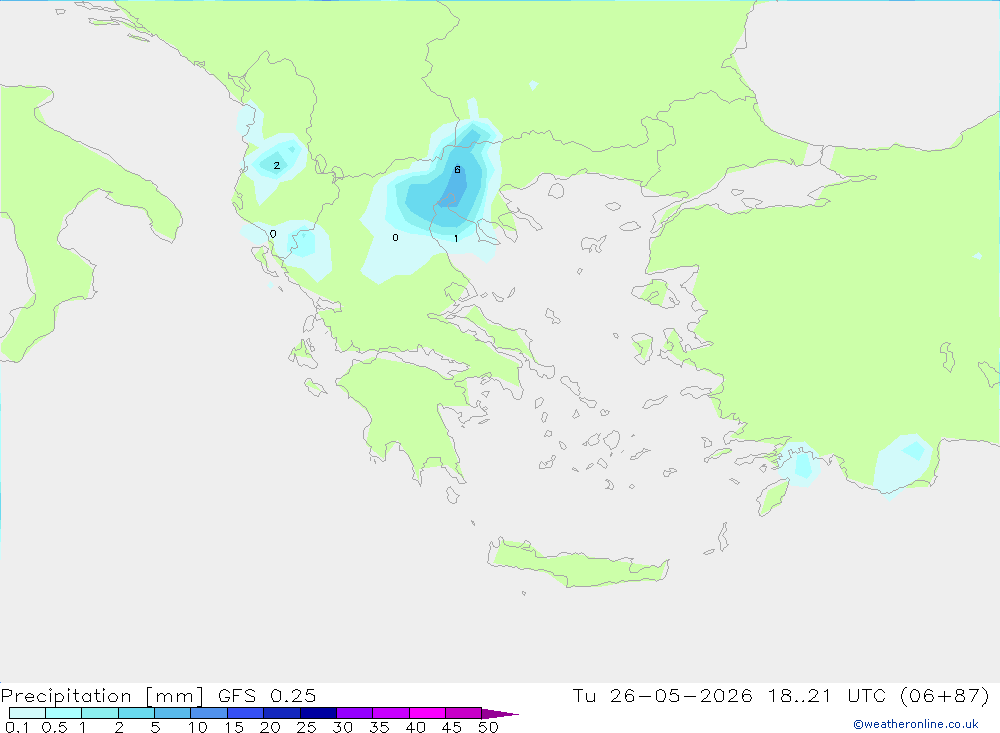
Task: Click the '25' legend scale label
Action: pyautogui.click(x=307, y=727)
